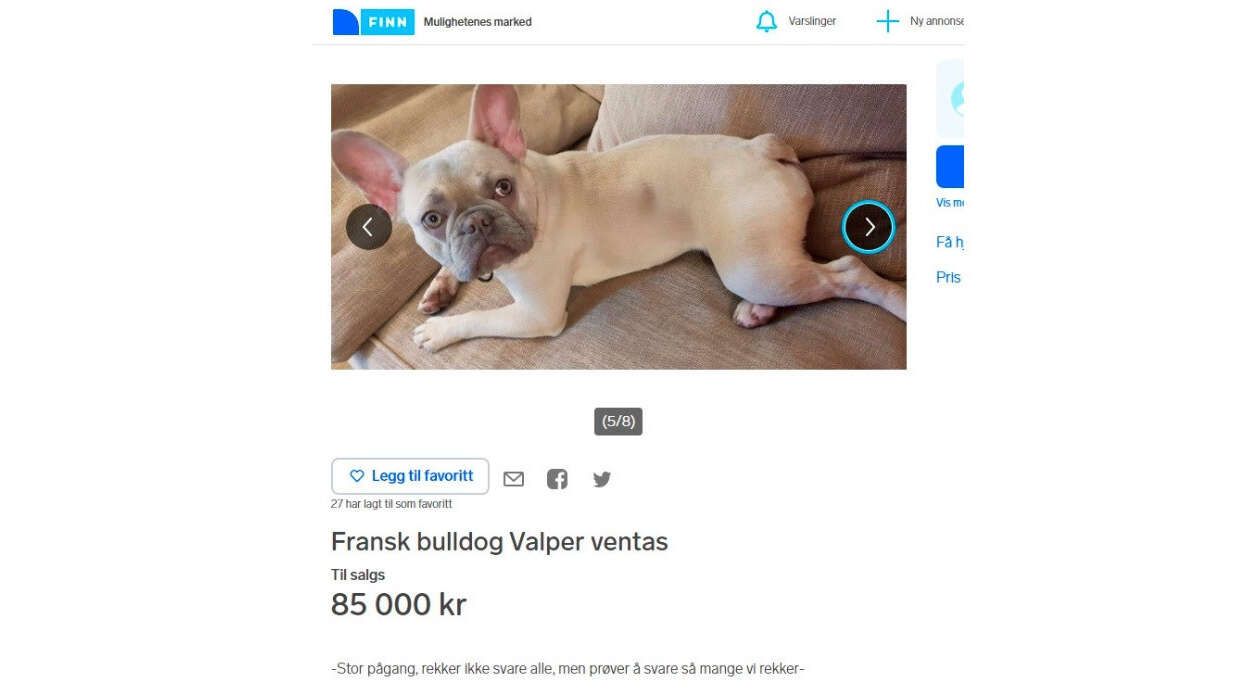Image resolution: width=1236 pixels, height=695 pixels.
Task: Open the FINN logo homepage link
Action: click(x=373, y=22)
